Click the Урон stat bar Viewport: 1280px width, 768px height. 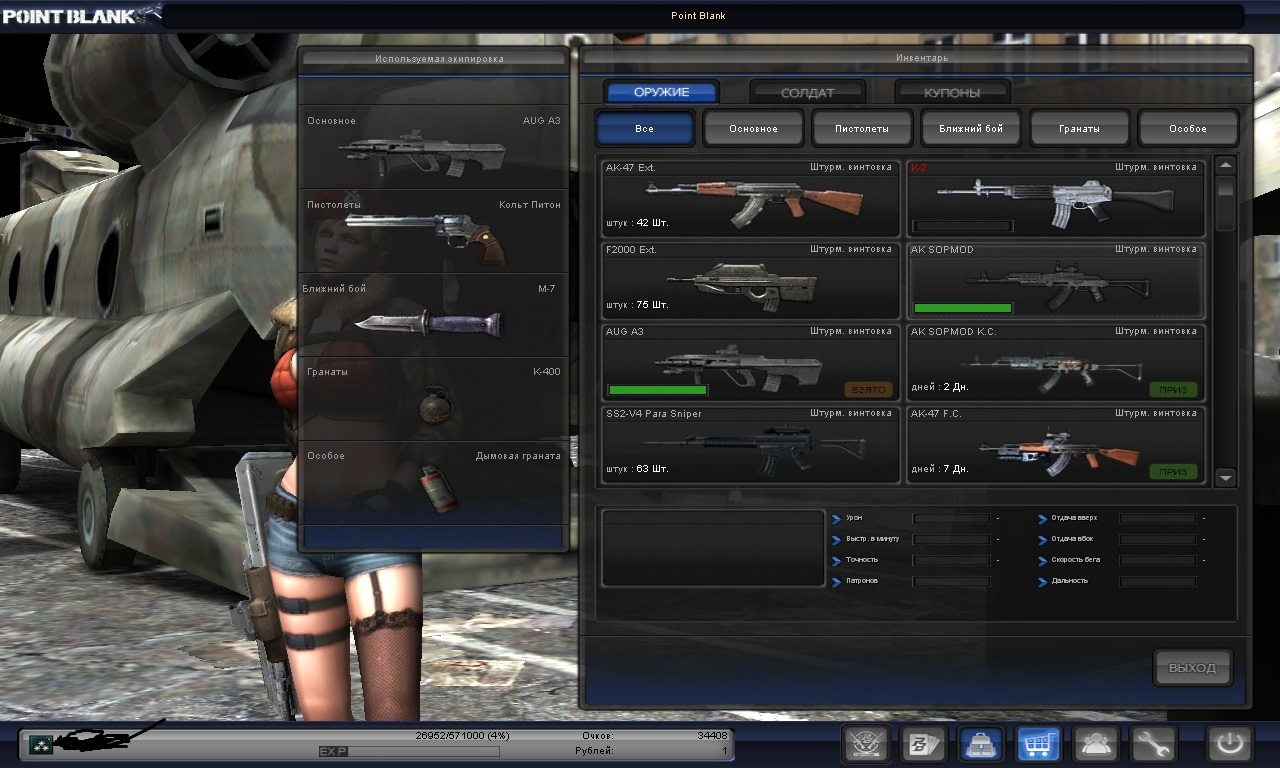click(x=951, y=518)
